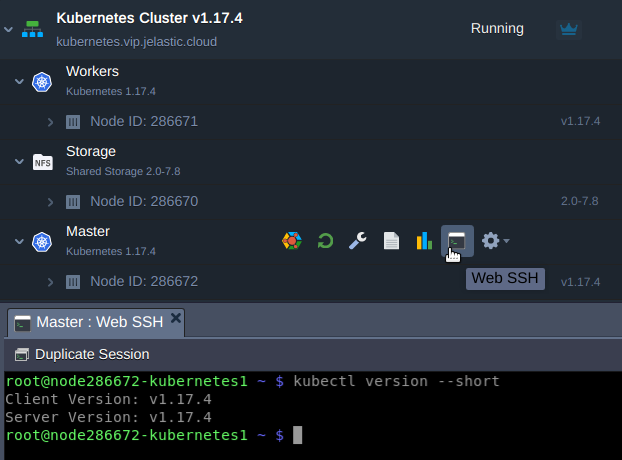The height and width of the screenshot is (460, 622).
Task: Collapse the Storage layer
Action: click(19, 161)
